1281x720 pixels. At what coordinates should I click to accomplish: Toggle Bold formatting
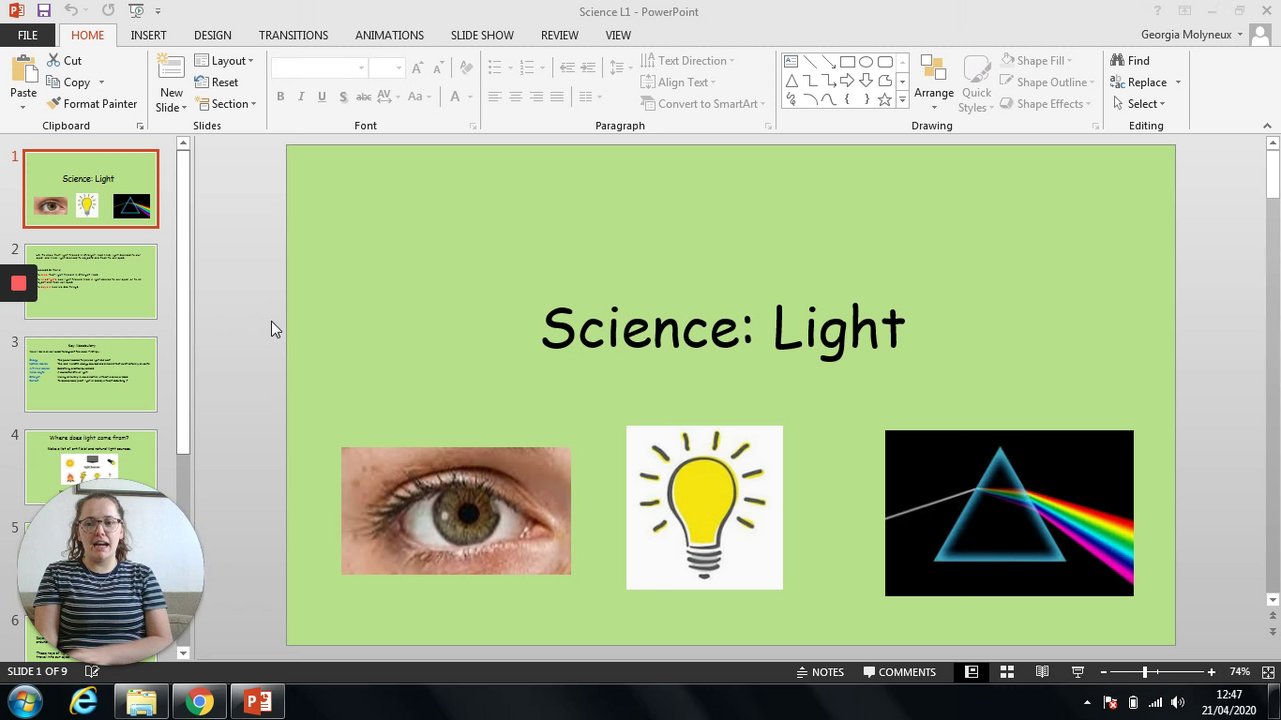tap(280, 97)
